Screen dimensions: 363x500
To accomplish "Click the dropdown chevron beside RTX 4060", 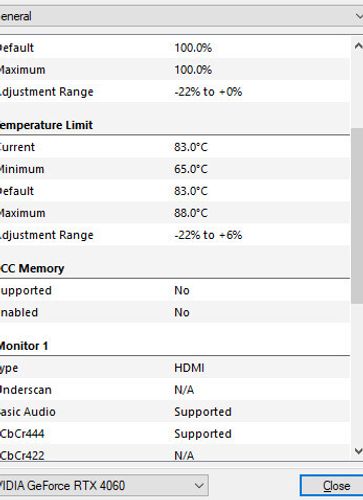I will pyautogui.click(x=199, y=485).
